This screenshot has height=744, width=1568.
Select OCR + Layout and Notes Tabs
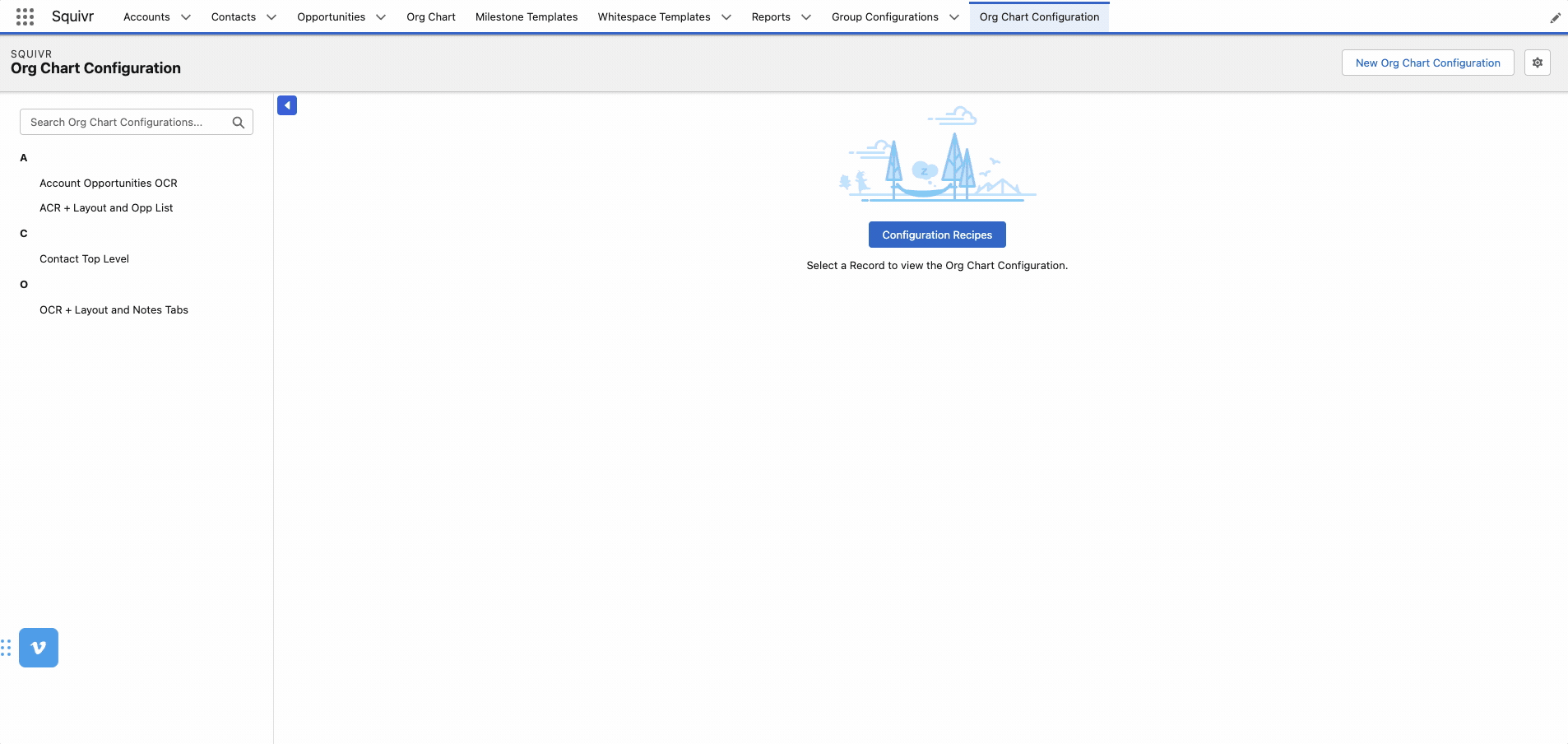point(114,310)
